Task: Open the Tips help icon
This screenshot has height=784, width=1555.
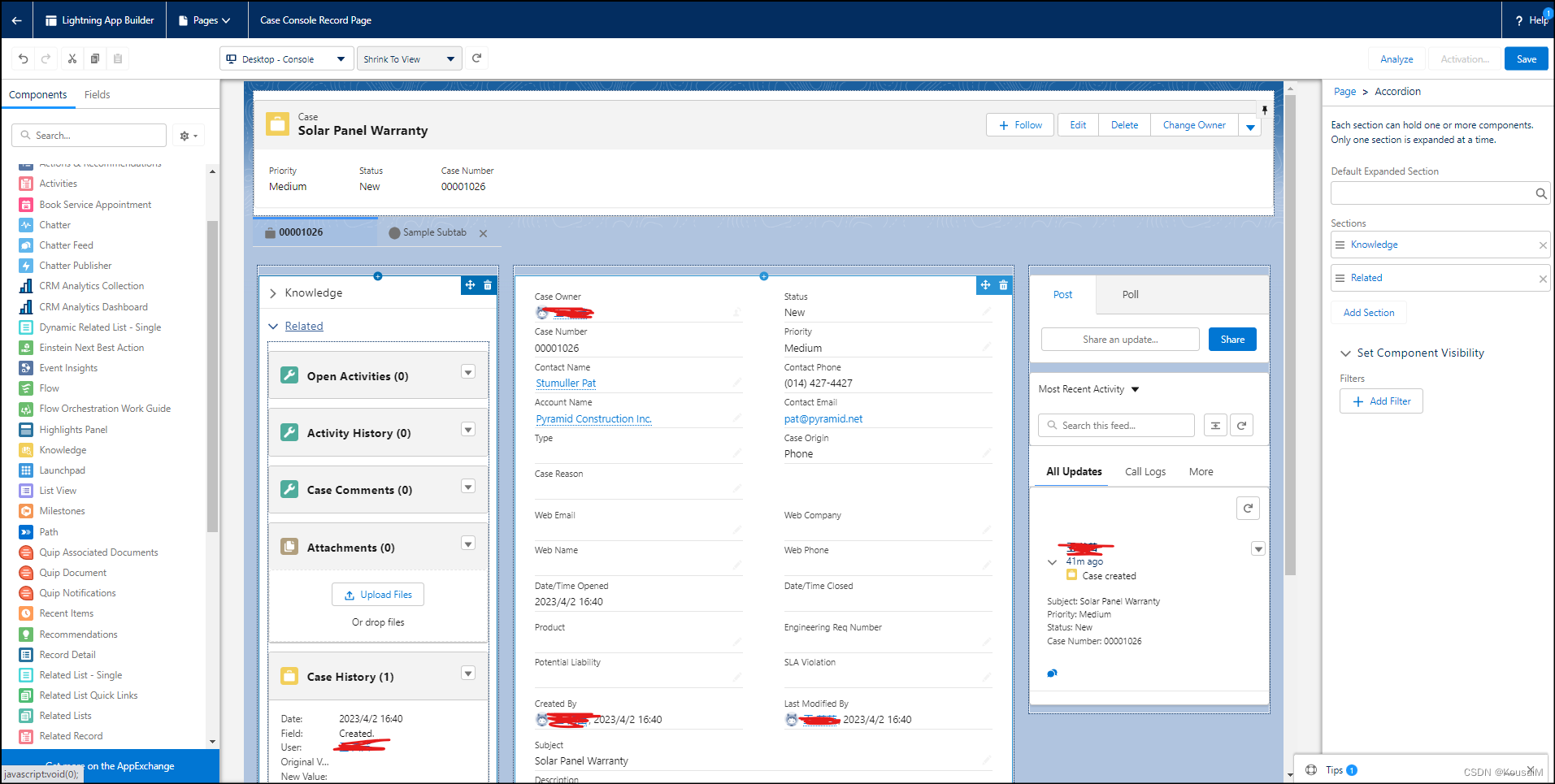Action: coord(1310,770)
